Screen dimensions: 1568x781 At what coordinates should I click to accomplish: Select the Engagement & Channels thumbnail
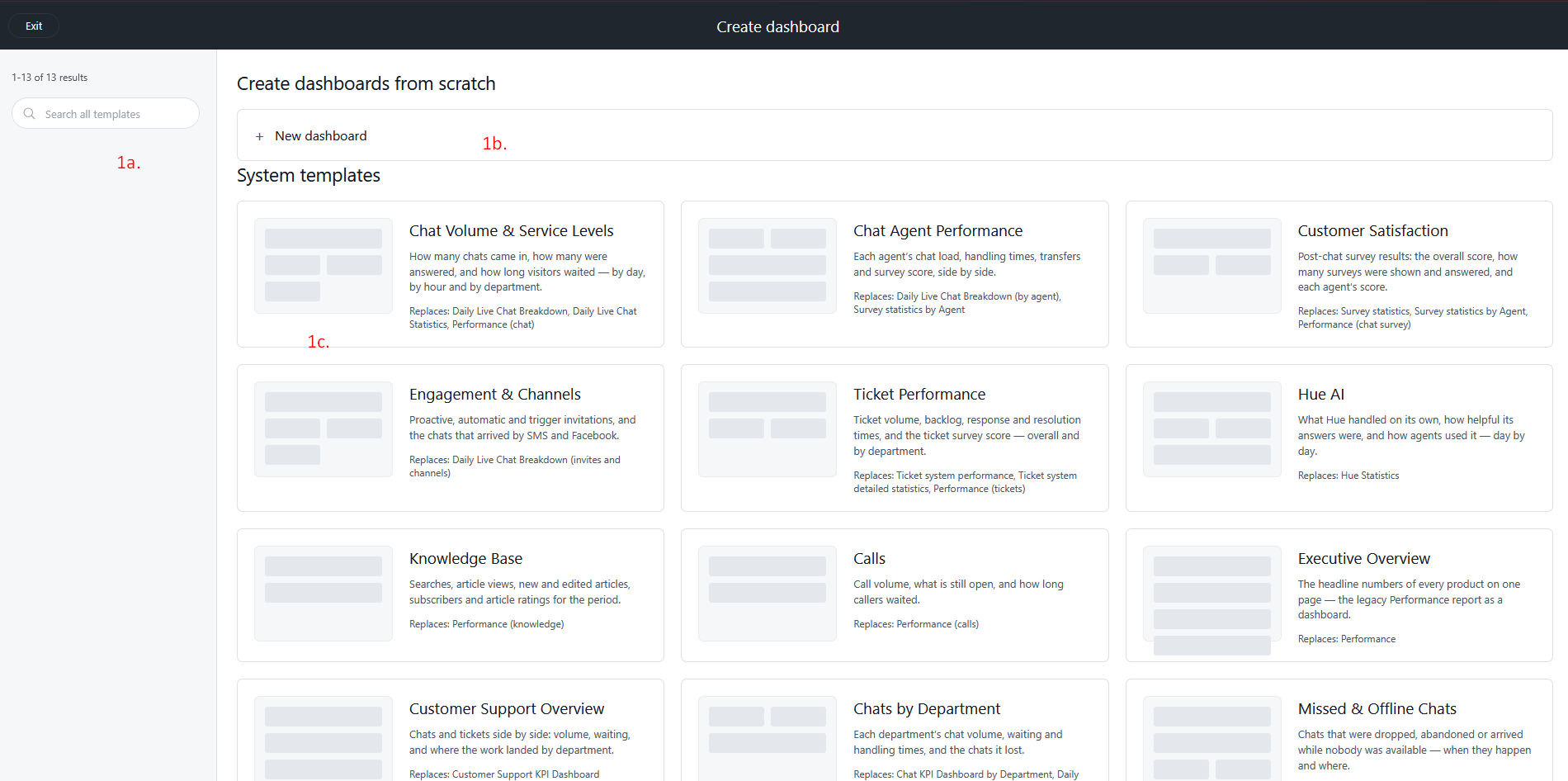pyautogui.click(x=324, y=429)
